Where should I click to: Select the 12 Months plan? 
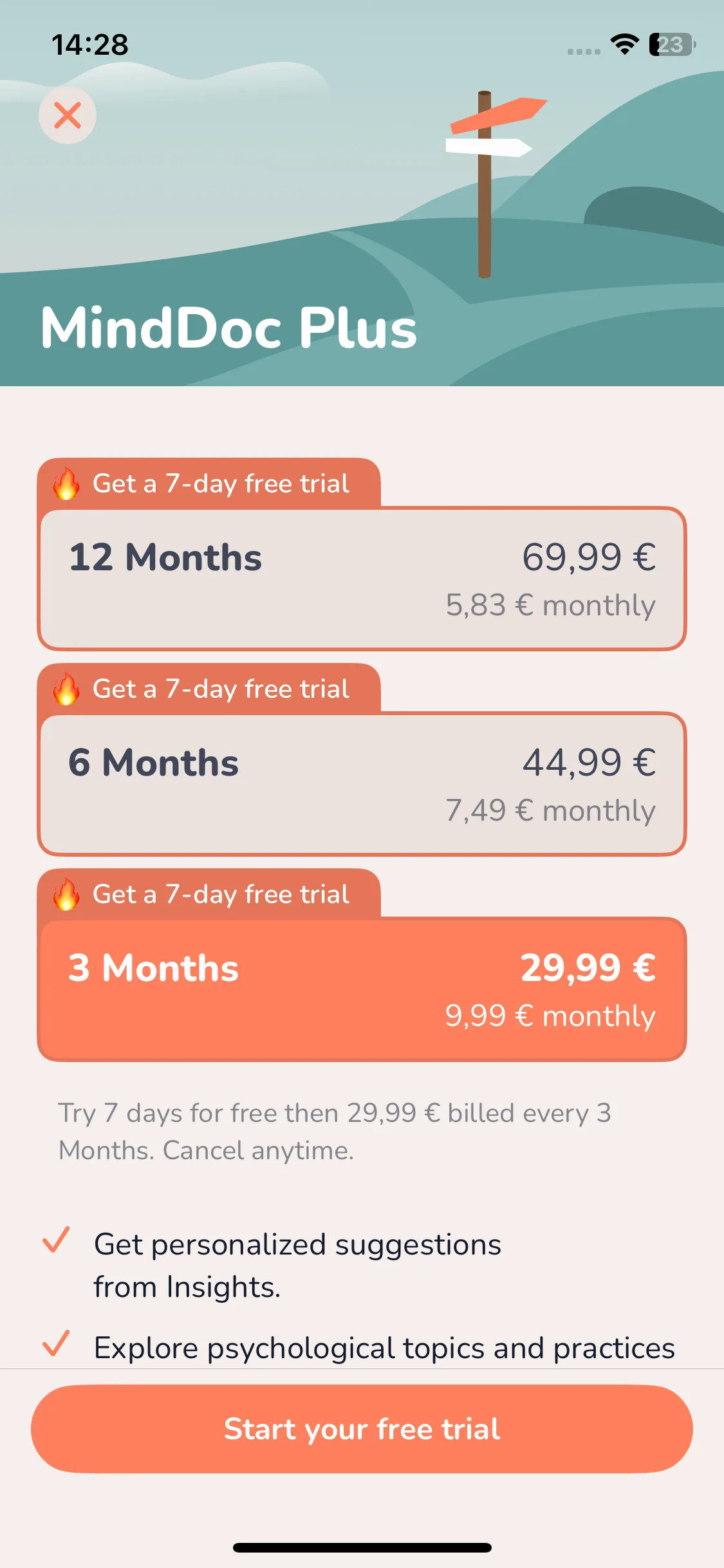coord(362,579)
